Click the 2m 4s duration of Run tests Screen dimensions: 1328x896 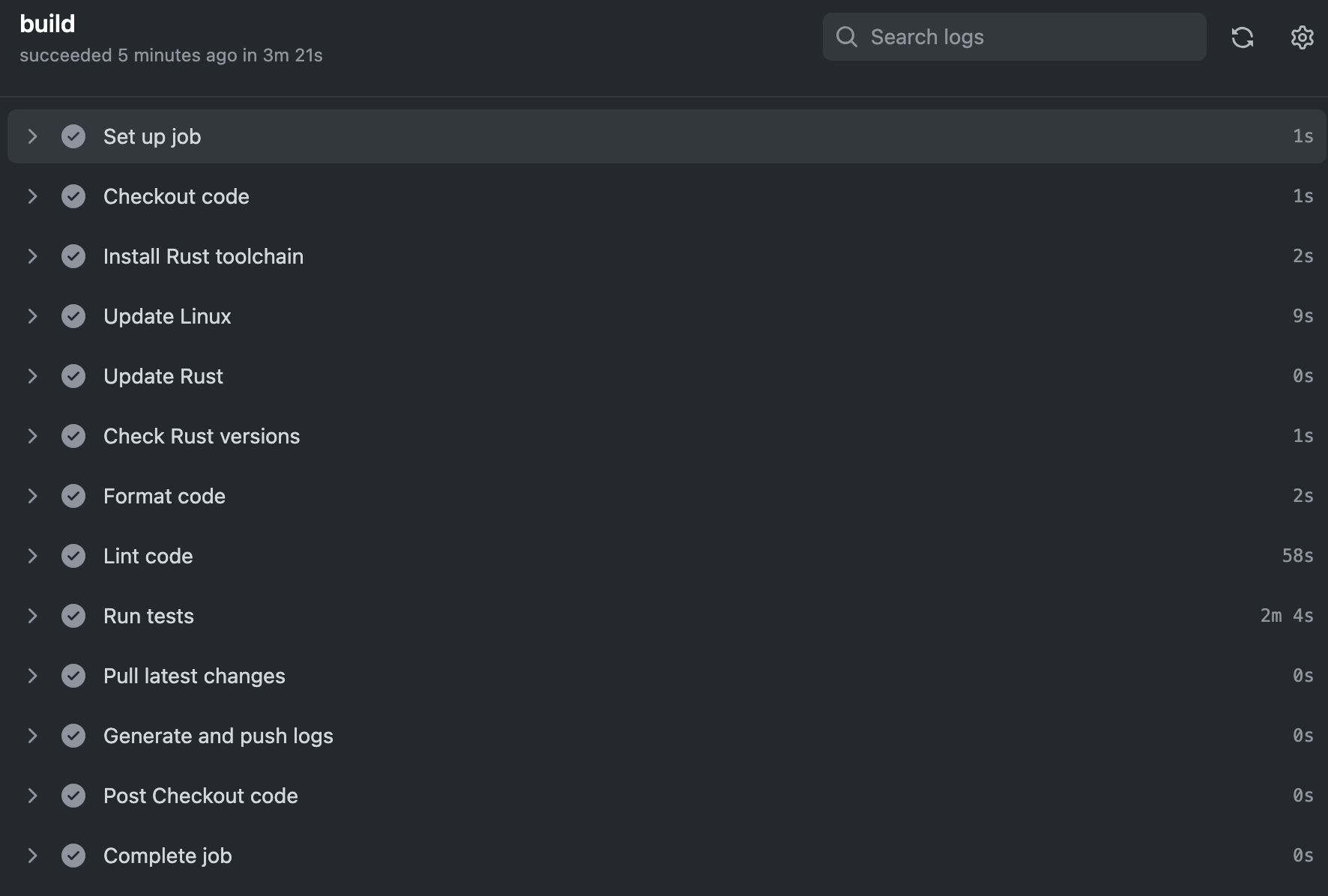point(1288,616)
